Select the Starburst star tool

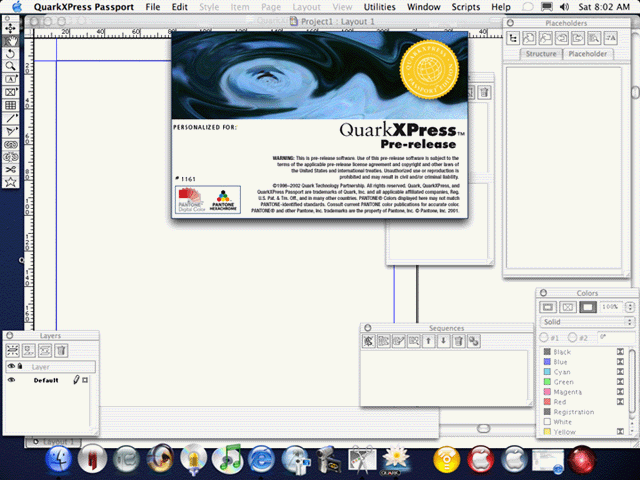pos(10,182)
